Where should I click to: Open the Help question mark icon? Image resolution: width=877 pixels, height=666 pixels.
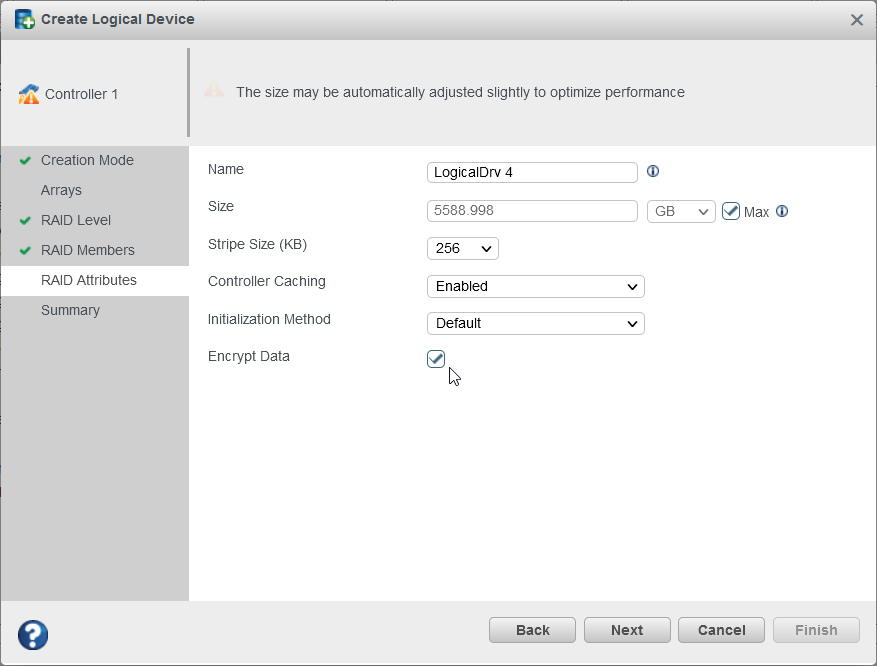coord(32,635)
